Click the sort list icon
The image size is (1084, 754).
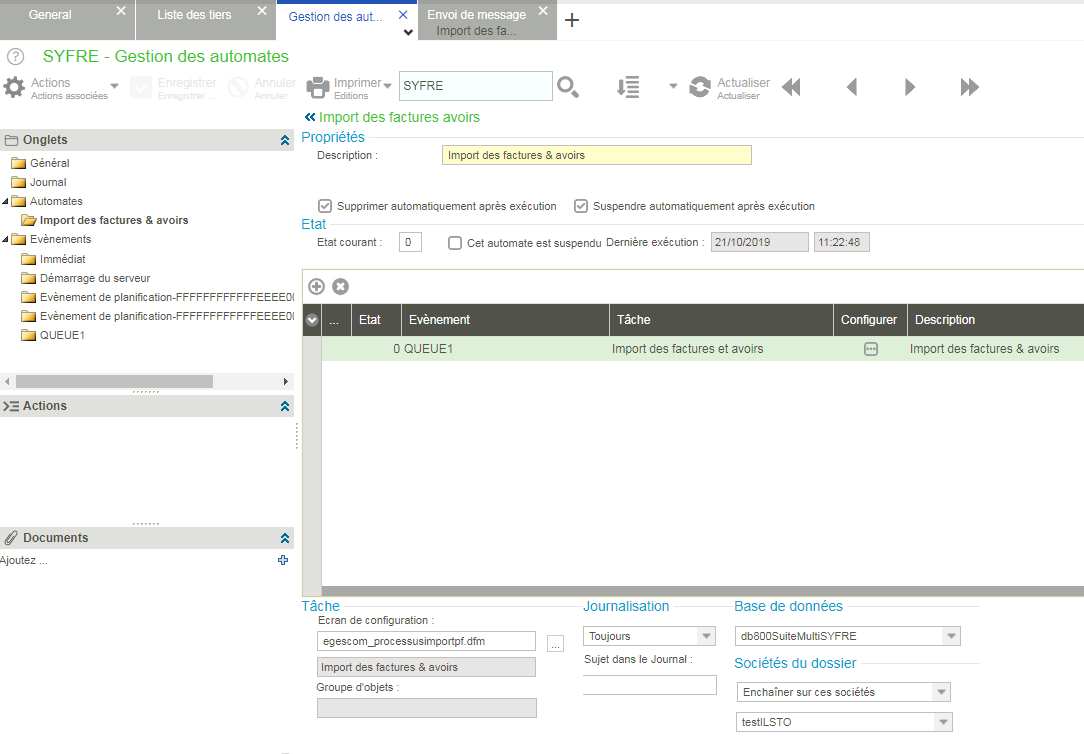[x=628, y=87]
